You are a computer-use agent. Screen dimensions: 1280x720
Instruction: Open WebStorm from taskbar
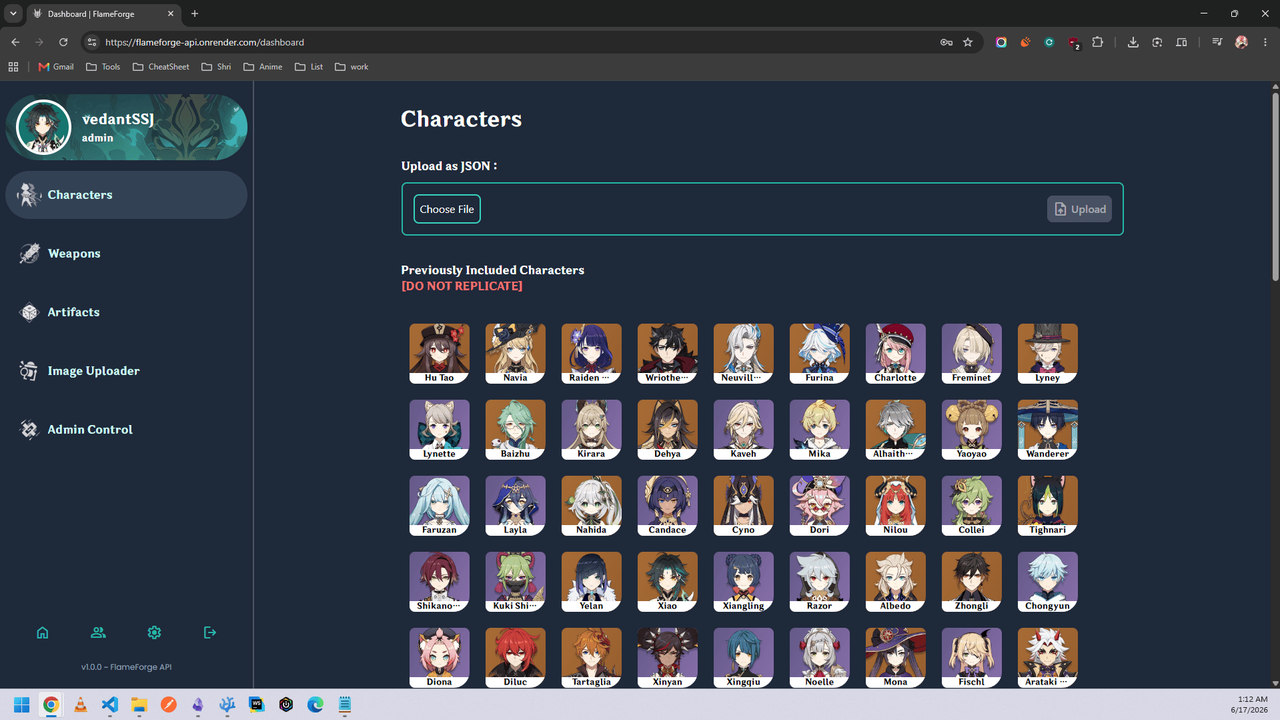(257, 705)
